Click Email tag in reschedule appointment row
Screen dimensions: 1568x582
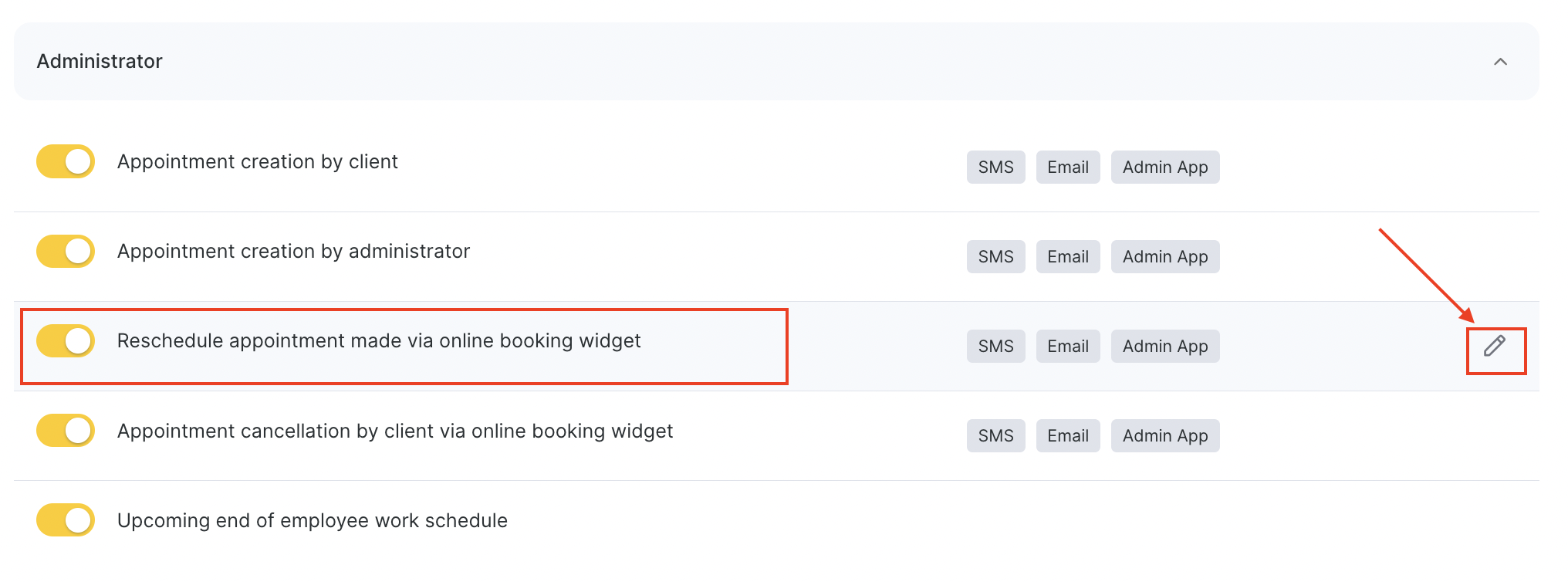[x=1068, y=346]
